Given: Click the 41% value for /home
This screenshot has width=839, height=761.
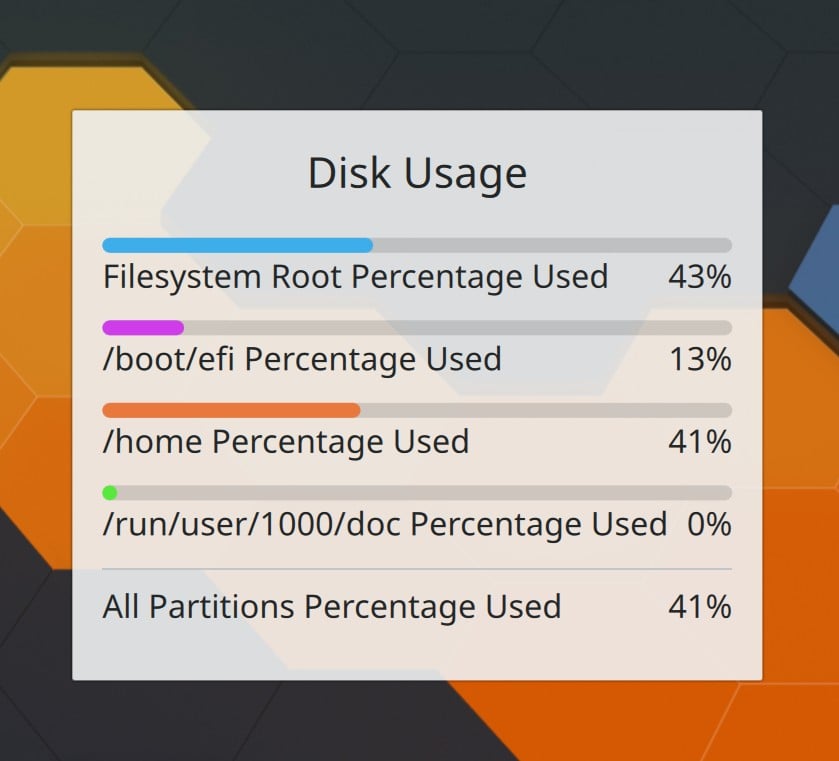Looking at the screenshot, I should click(x=701, y=441).
